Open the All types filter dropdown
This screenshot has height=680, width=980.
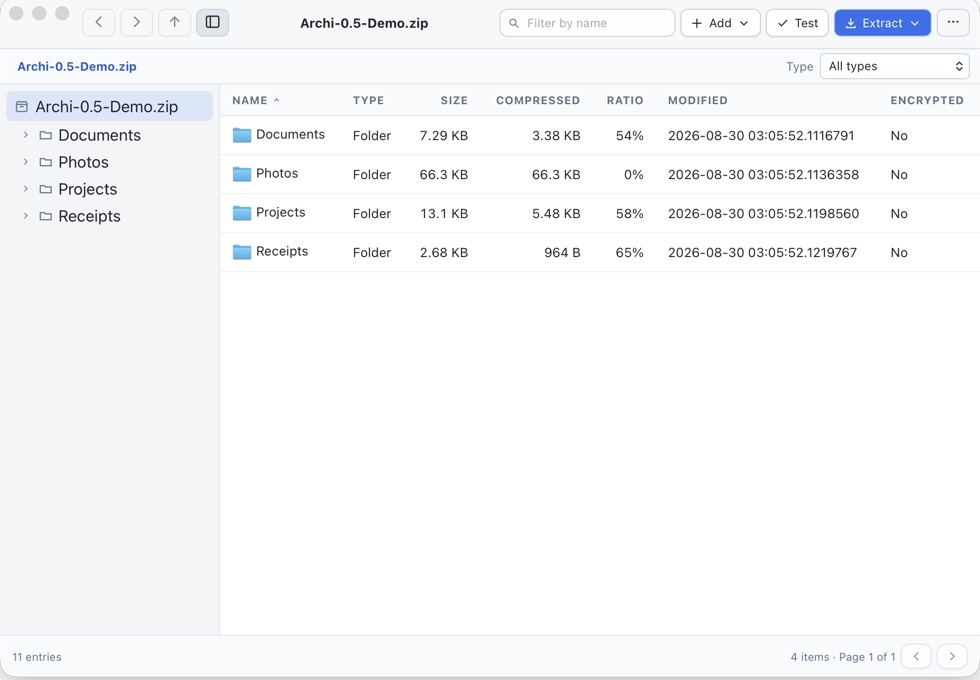tap(894, 66)
